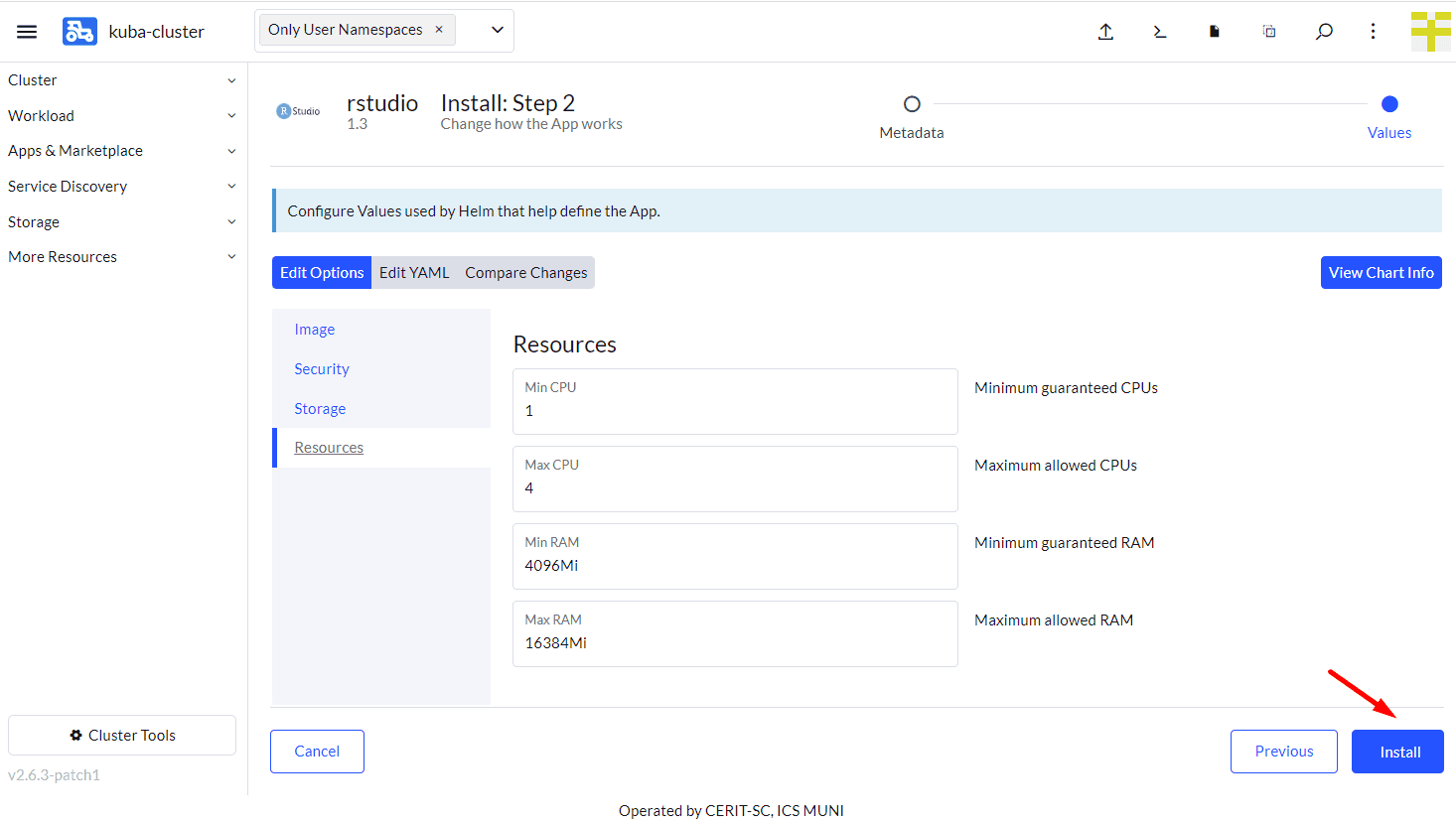Remove the Only User Namespaces filter

click(x=438, y=29)
